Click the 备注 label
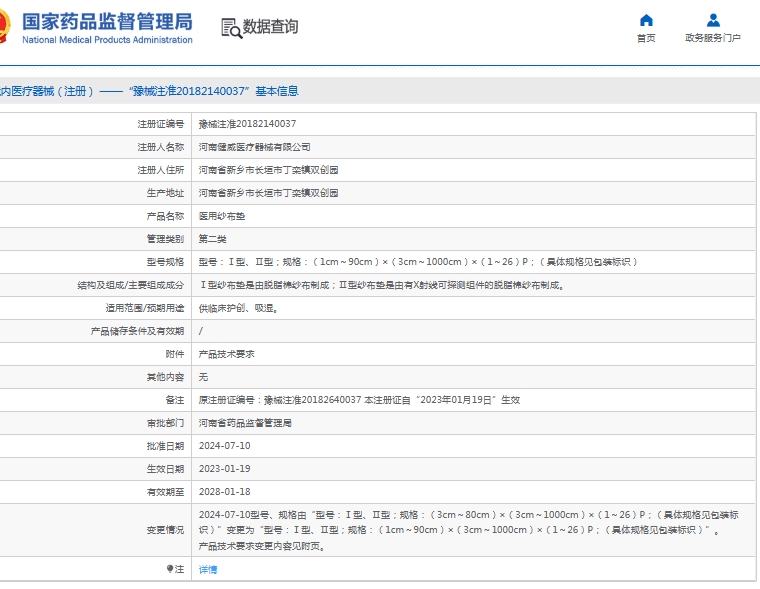Image resolution: width=760 pixels, height=589 pixels. (x=174, y=400)
